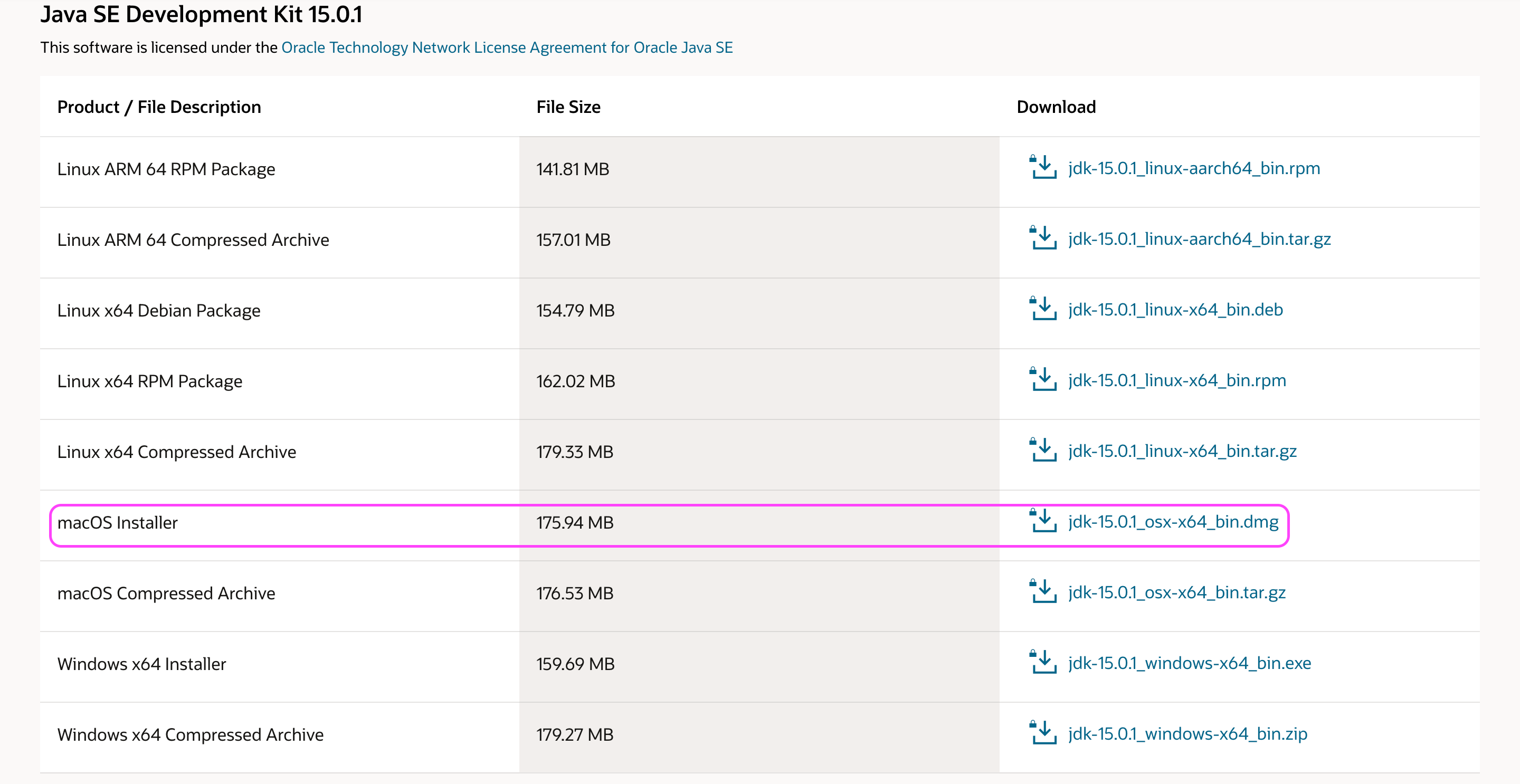
Task: Click the 179.33 MB file size cell
Action: point(759,455)
